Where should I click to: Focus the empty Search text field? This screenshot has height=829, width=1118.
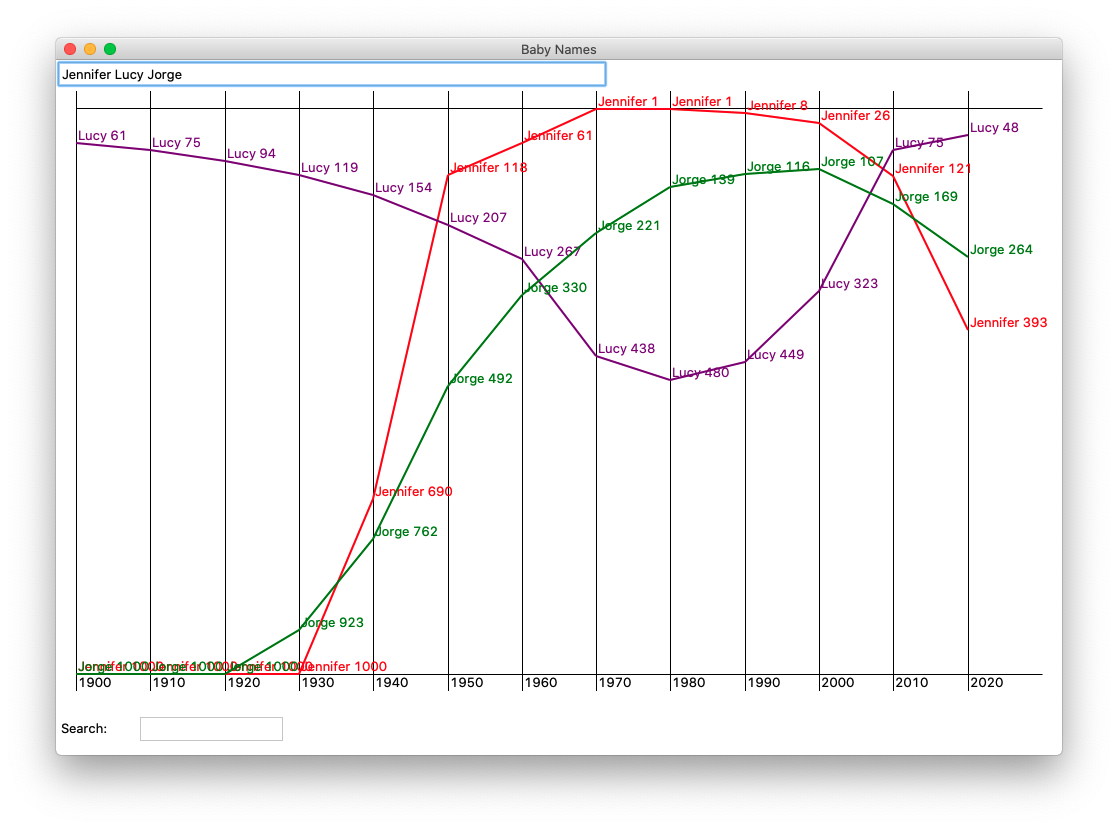pyautogui.click(x=211, y=729)
